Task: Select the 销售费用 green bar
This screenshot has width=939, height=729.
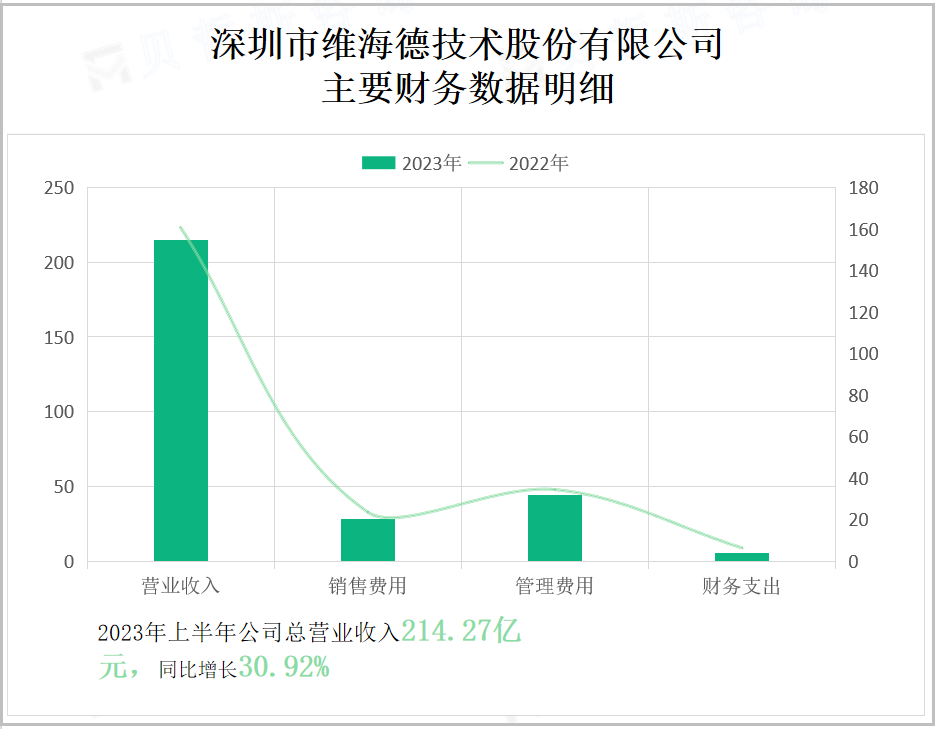Action: tap(368, 540)
